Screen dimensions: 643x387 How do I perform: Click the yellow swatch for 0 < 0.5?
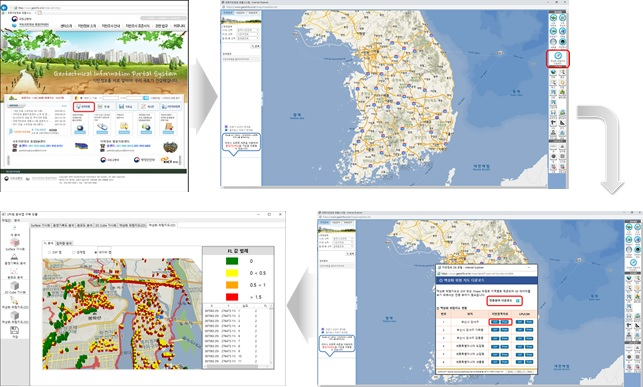[232, 273]
